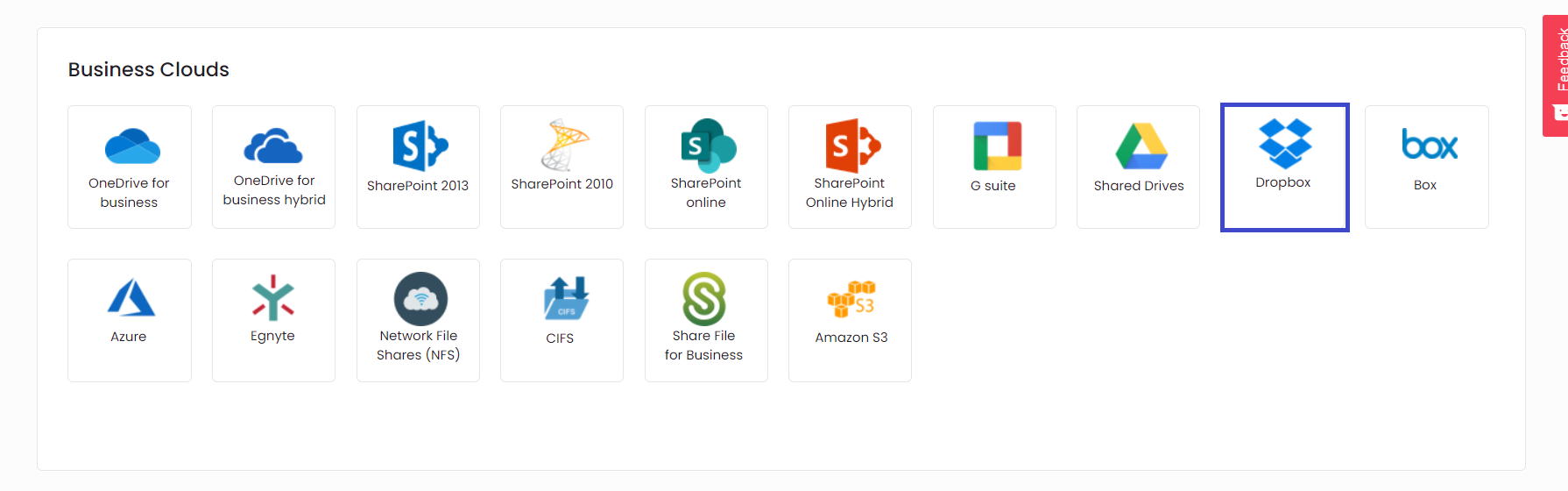Click the SharePoint 2013 icon
1568x491 pixels.
[x=420, y=146]
